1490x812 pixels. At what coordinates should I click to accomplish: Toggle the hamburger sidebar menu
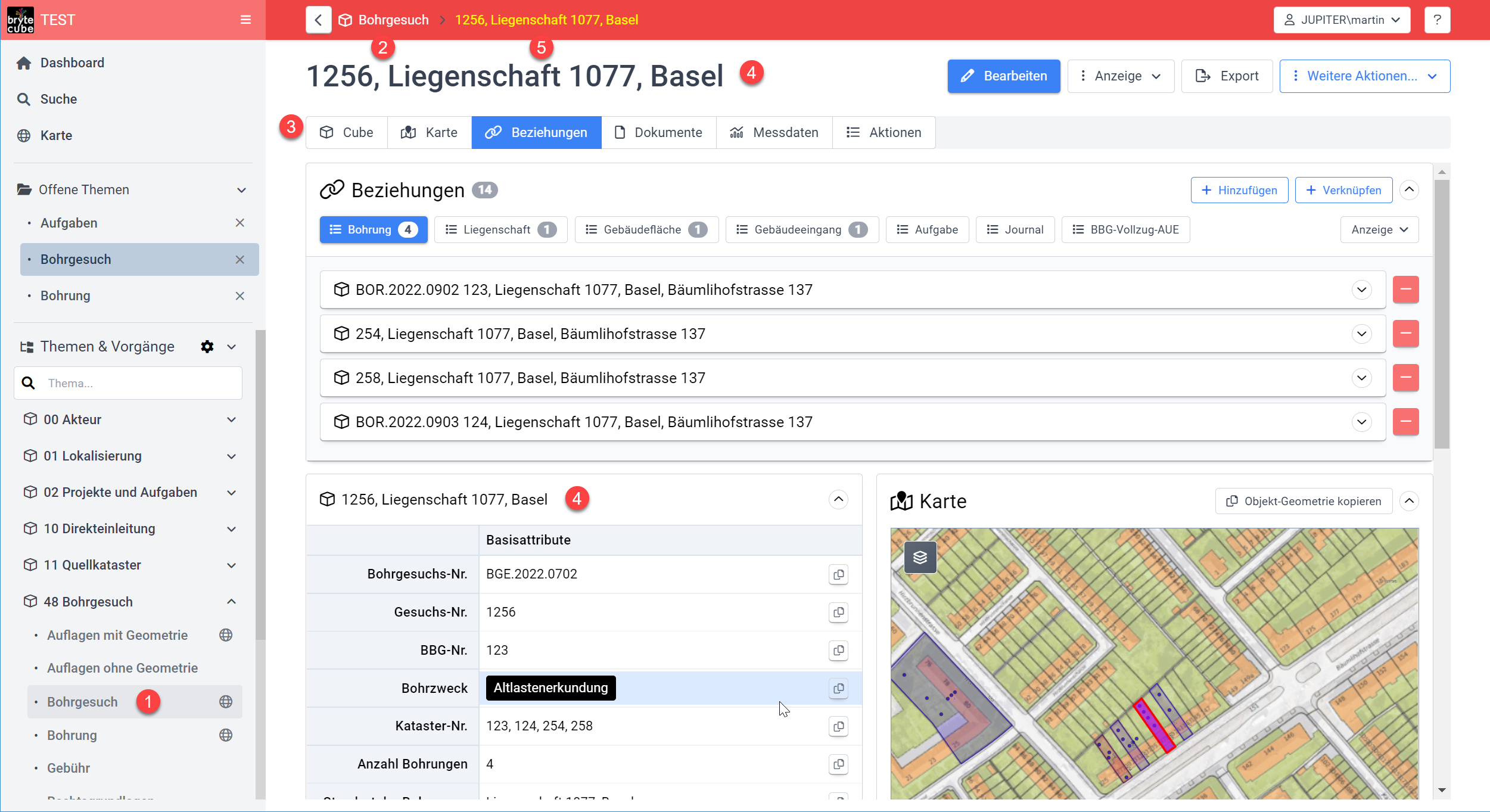(245, 20)
